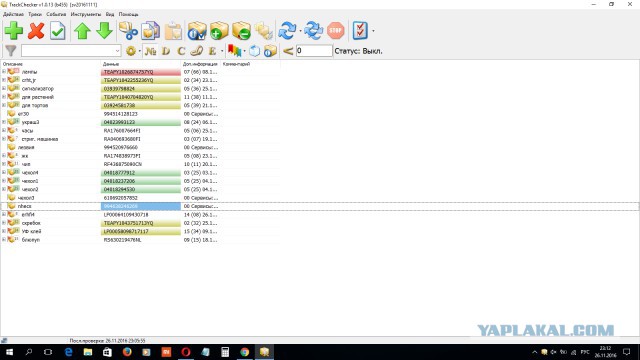Expand the "для растений" track row

tap(4, 97)
